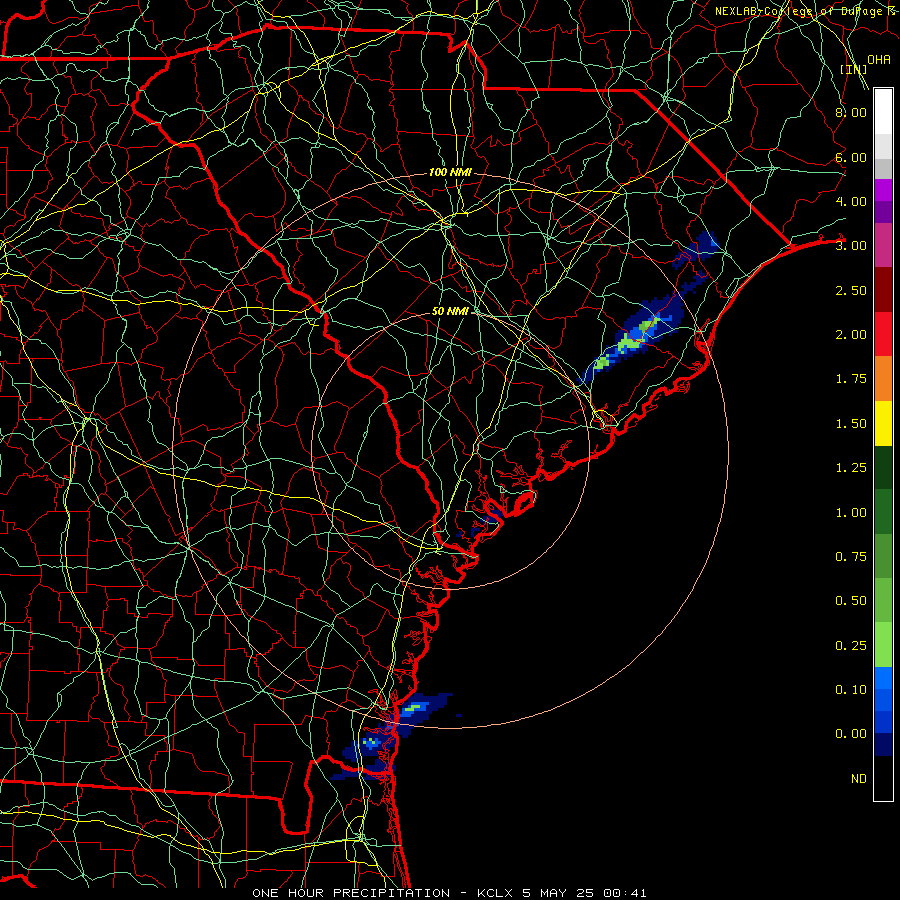Click the 2.50 legend value
Screen dimensions: 900x900
point(851,290)
